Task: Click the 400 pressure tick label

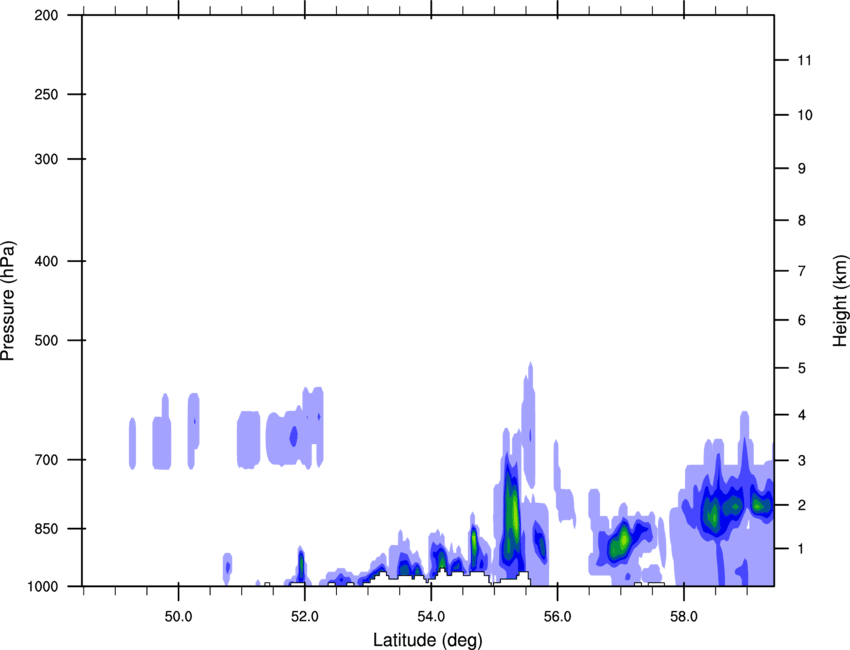Action: point(46,261)
